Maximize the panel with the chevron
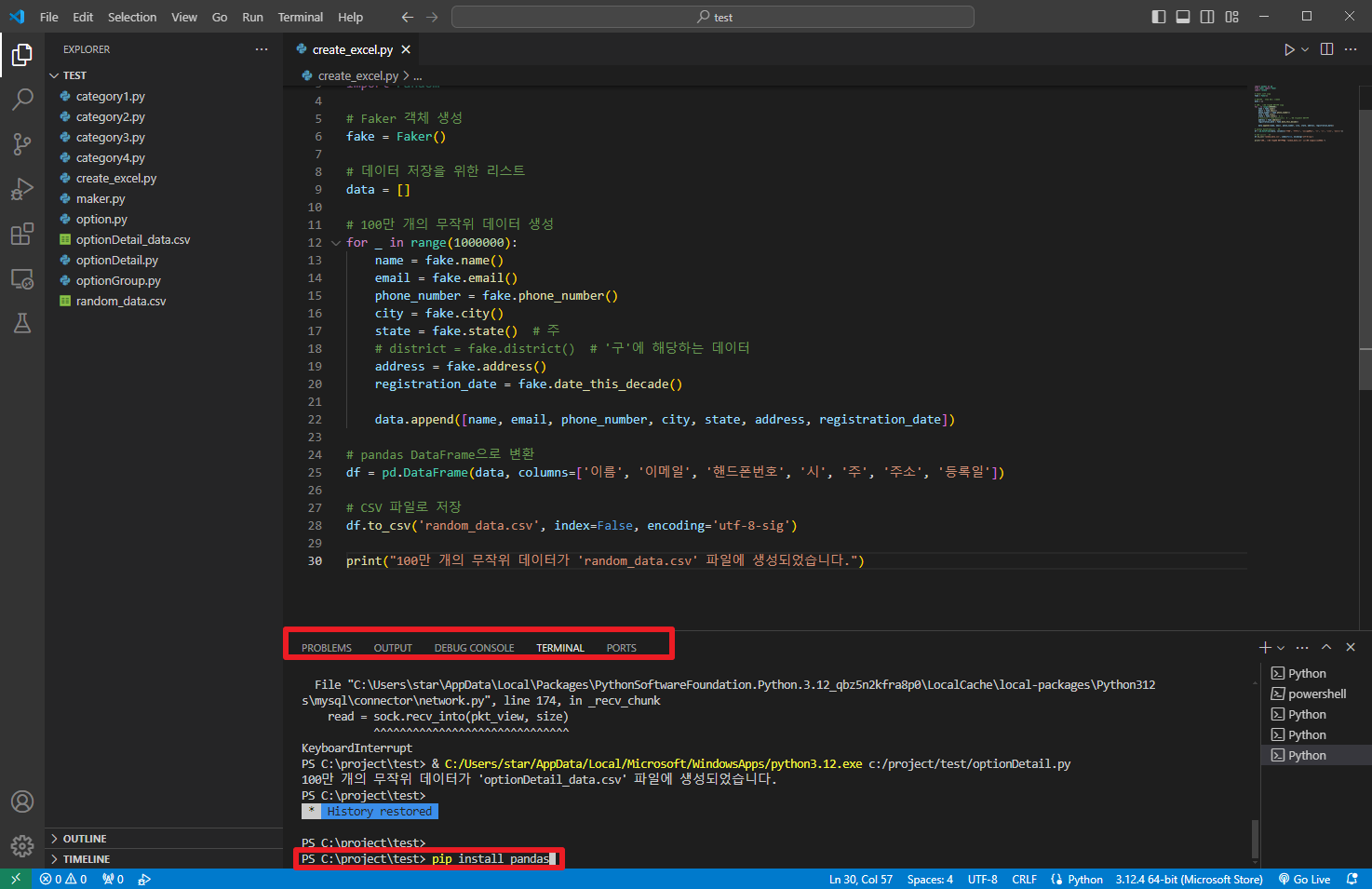The height and width of the screenshot is (889, 1372). click(x=1326, y=647)
